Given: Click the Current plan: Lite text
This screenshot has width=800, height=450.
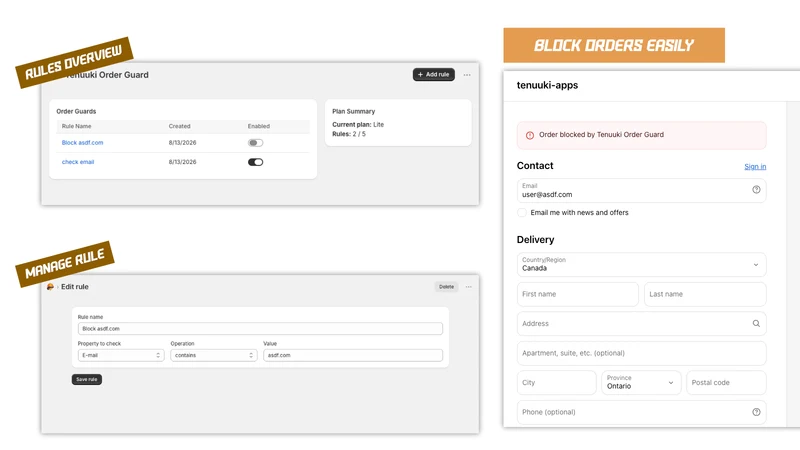Looking at the screenshot, I should [x=358, y=124].
